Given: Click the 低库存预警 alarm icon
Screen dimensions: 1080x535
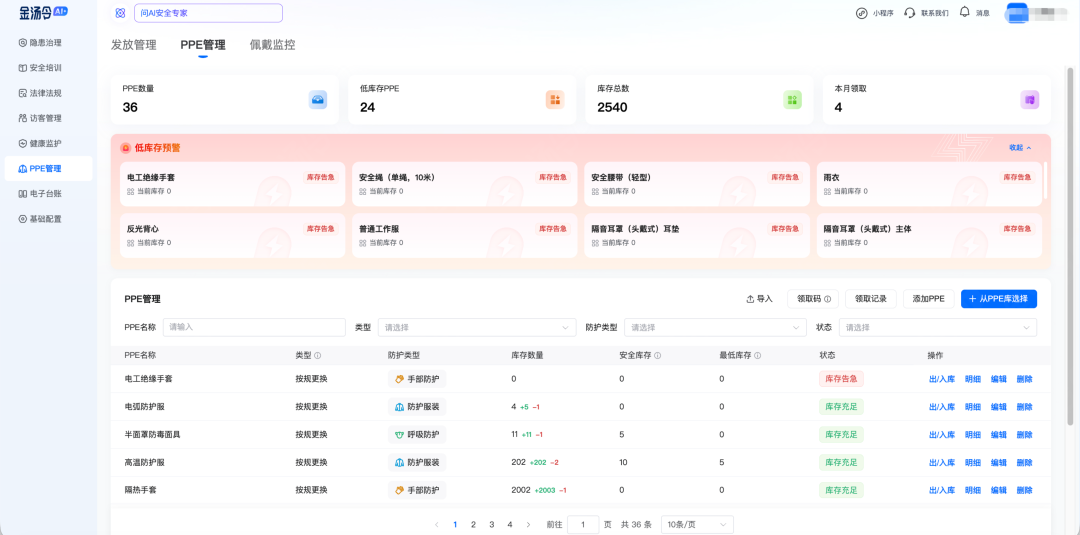Looking at the screenshot, I should tap(126, 148).
